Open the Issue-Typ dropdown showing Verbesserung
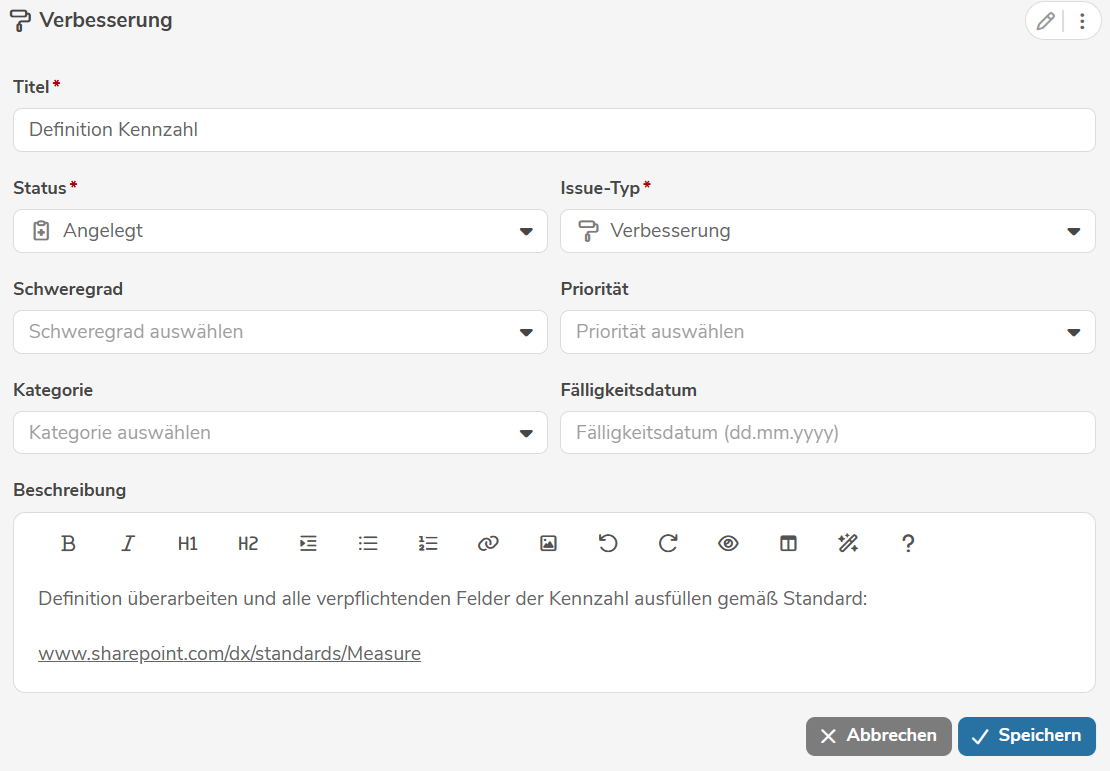The width and height of the screenshot is (1110, 771). point(827,231)
